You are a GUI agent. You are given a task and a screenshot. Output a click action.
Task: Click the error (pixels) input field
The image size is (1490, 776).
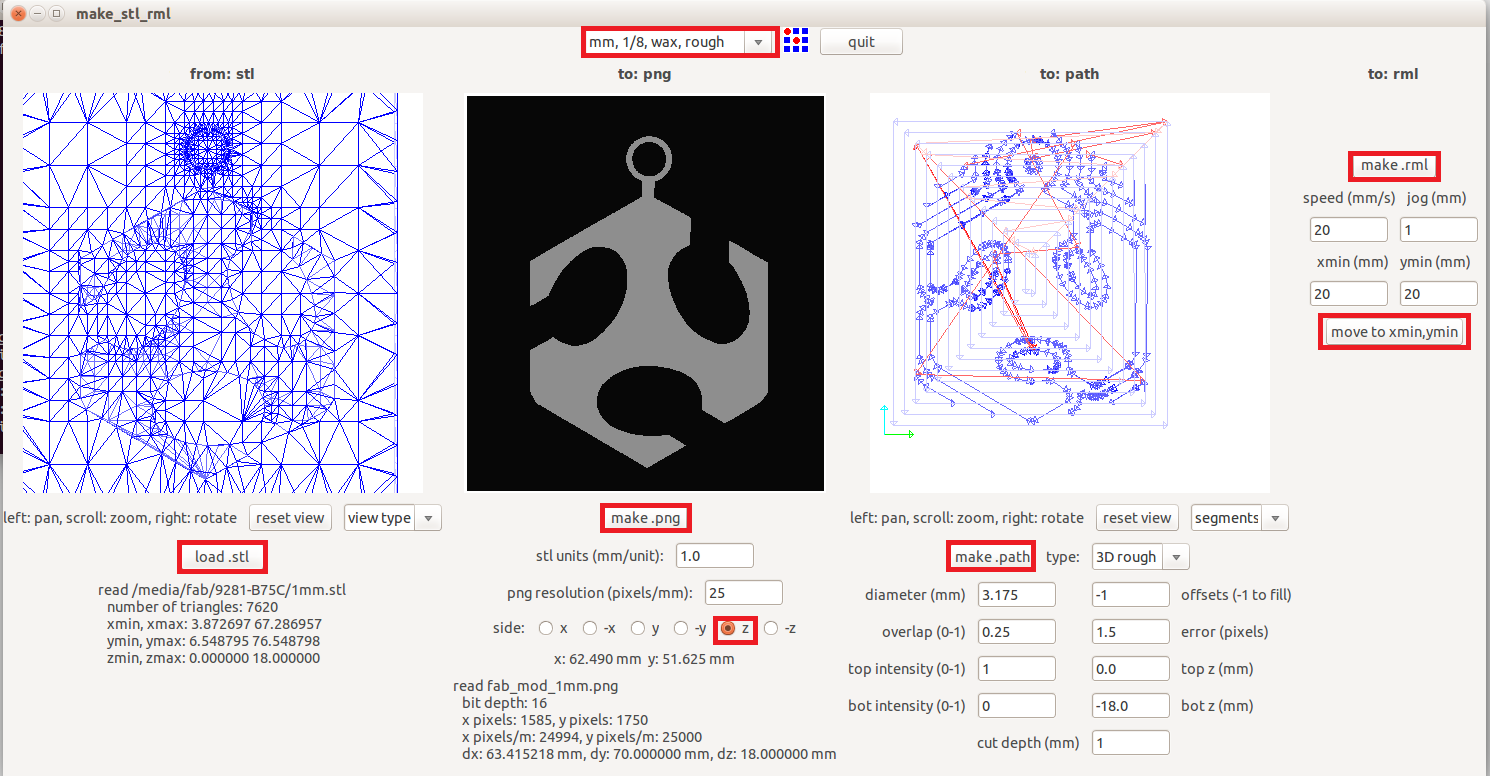click(x=1131, y=632)
